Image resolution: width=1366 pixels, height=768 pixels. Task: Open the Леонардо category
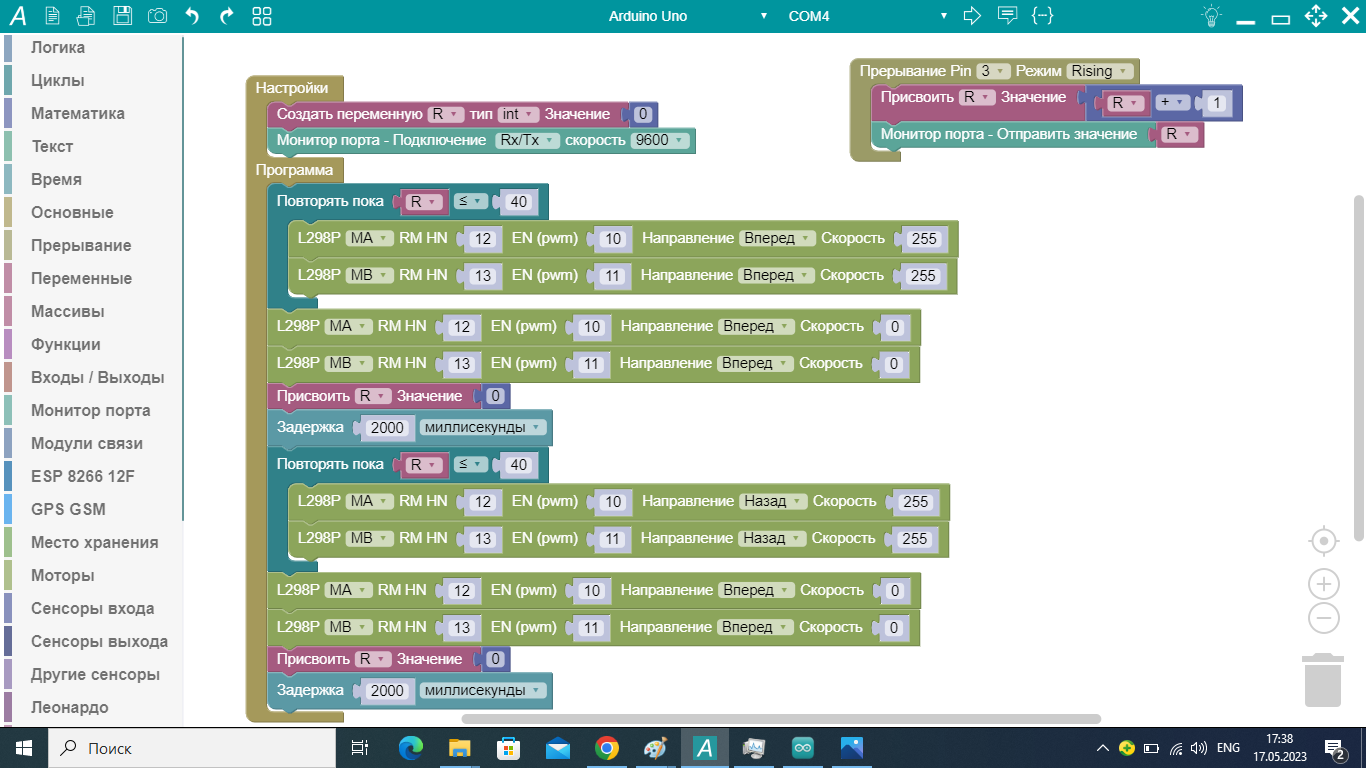click(x=70, y=707)
